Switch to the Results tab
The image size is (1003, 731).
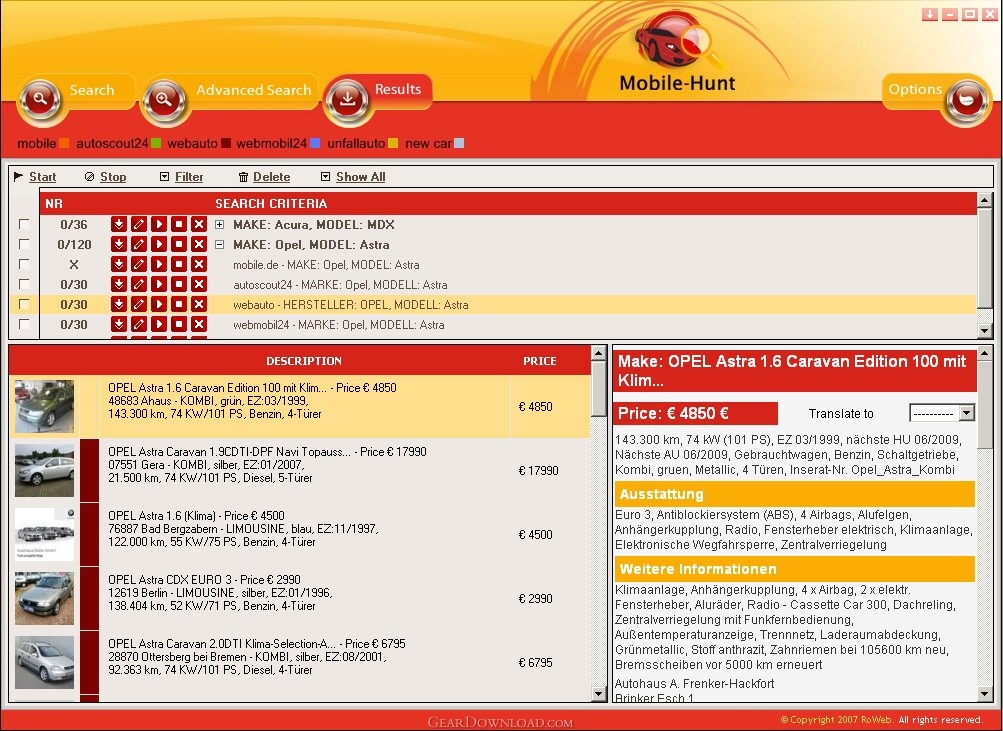tap(398, 89)
